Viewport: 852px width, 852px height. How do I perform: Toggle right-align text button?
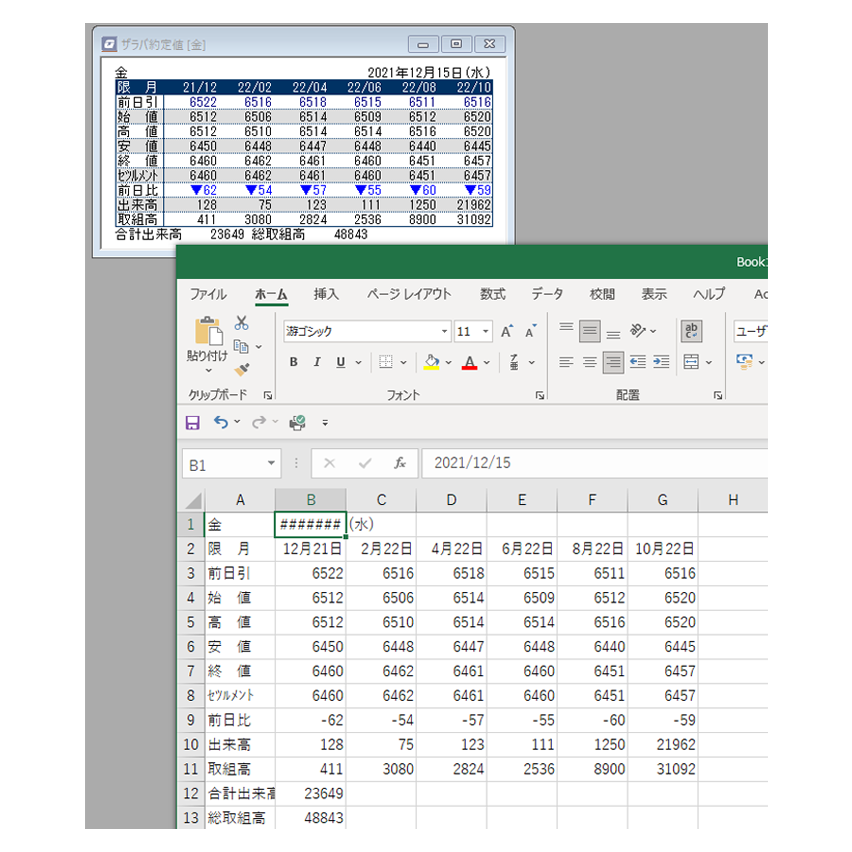click(x=613, y=362)
